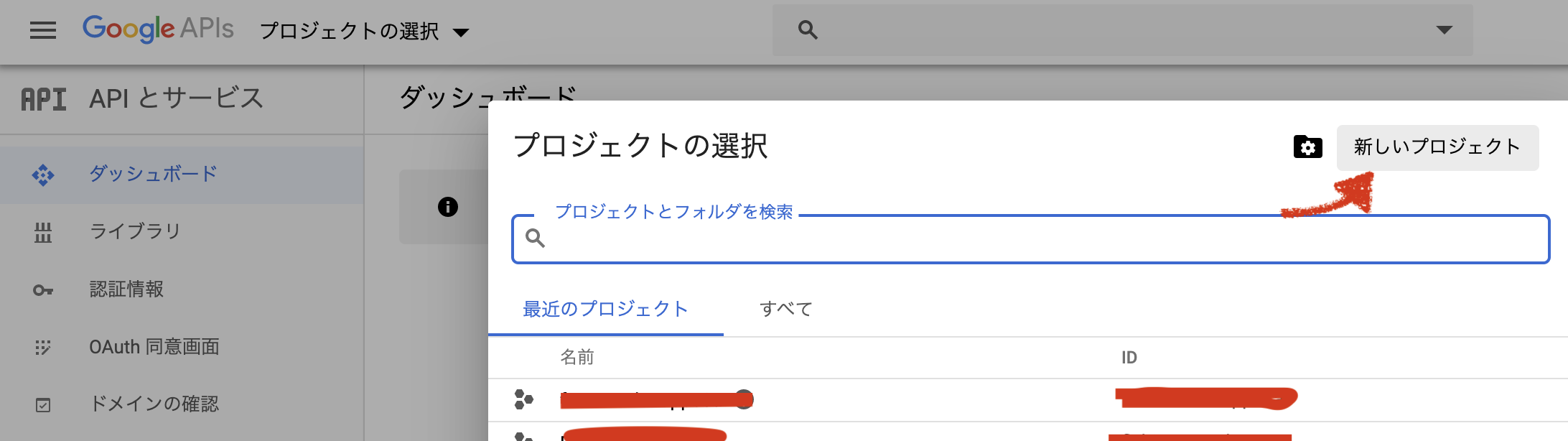This screenshot has height=441, width=1568.
Task: Click the search magnifier in the top bar
Action: pos(808,30)
